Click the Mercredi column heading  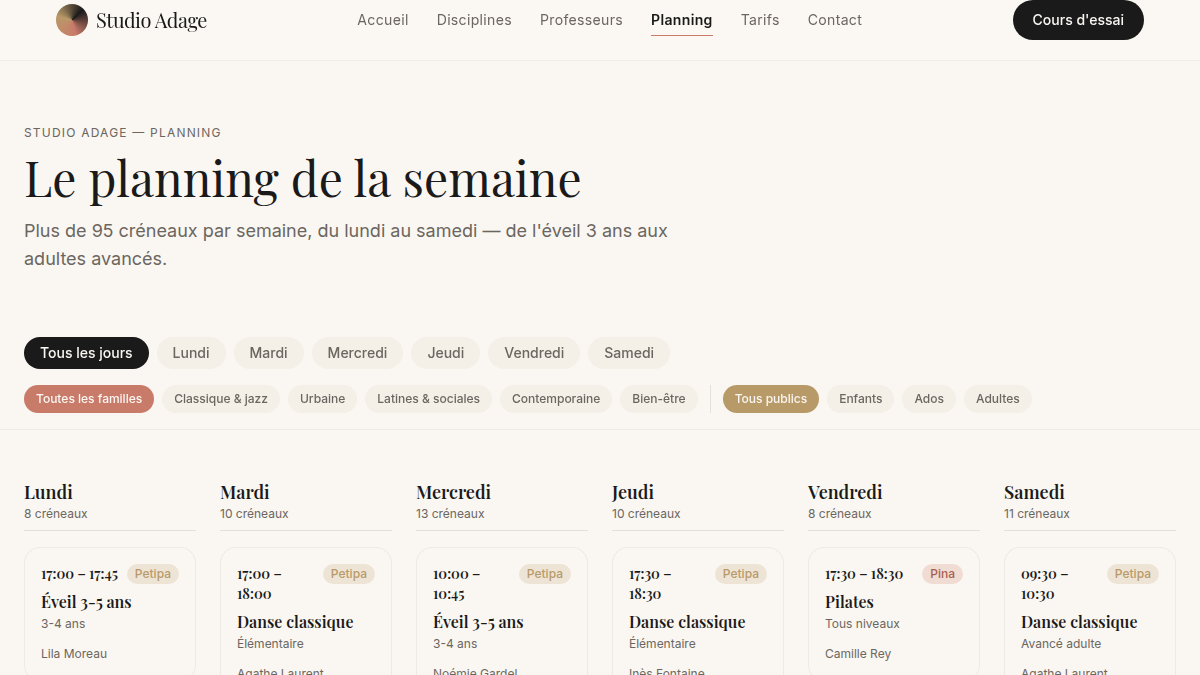click(453, 492)
